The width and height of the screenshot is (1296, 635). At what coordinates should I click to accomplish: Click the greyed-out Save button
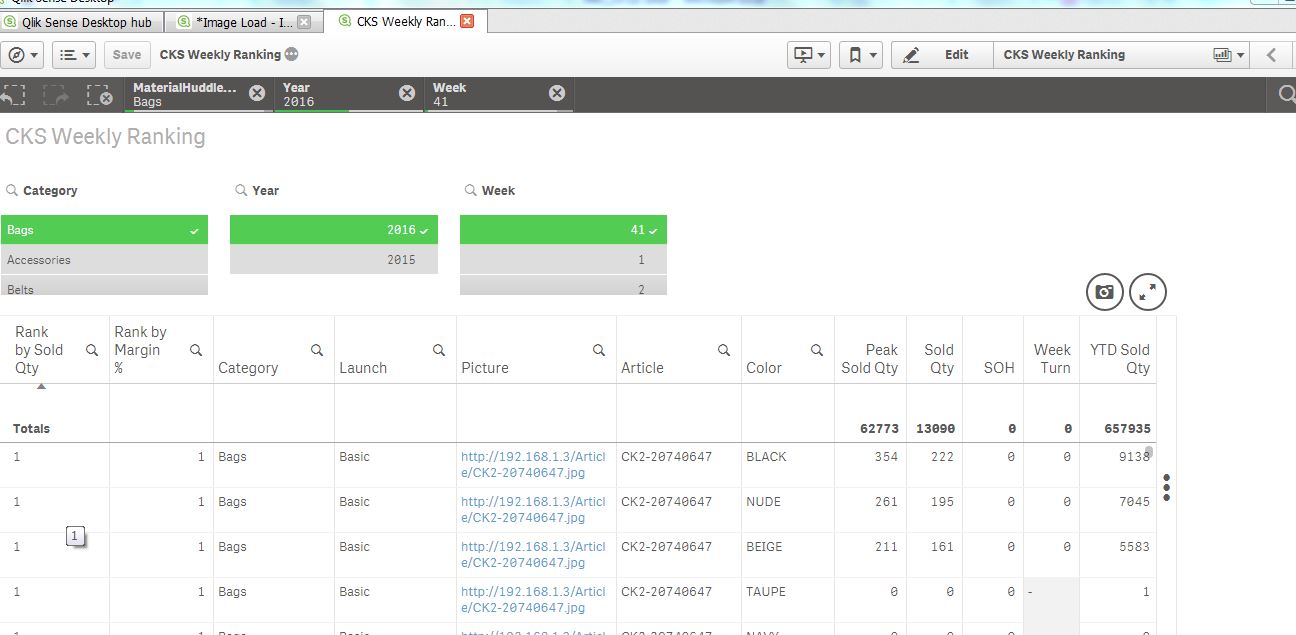click(x=127, y=55)
